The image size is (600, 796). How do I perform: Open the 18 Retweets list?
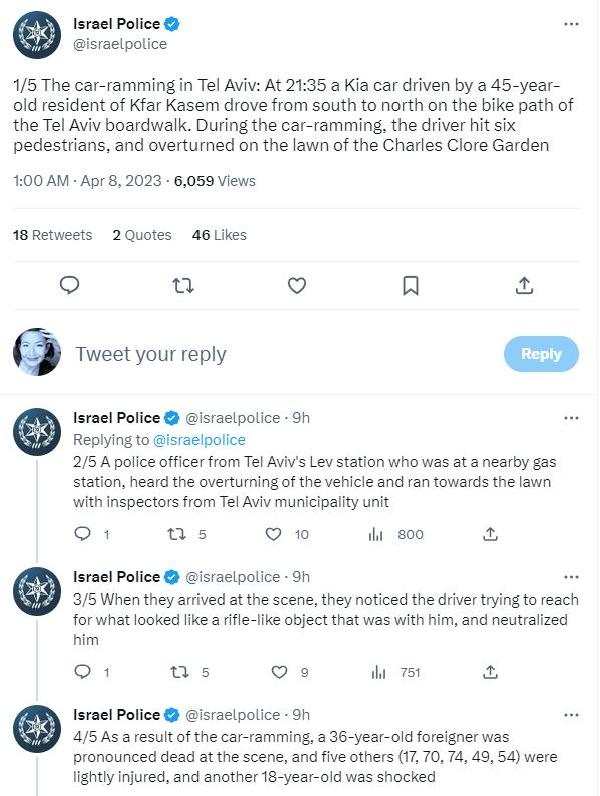[52, 235]
